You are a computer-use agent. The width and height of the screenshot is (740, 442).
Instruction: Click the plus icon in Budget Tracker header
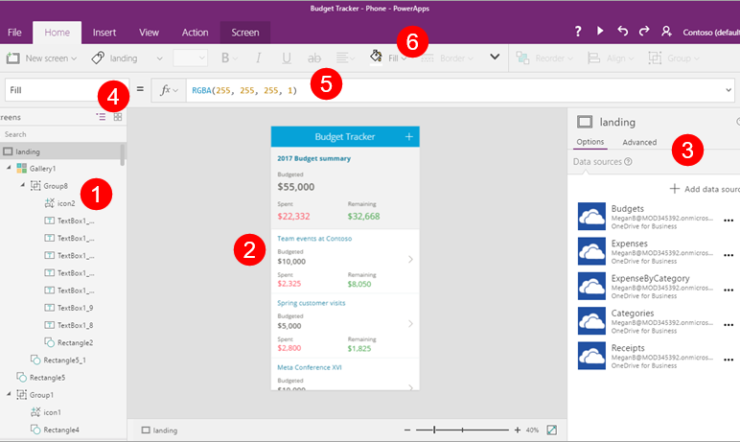pyautogui.click(x=409, y=136)
